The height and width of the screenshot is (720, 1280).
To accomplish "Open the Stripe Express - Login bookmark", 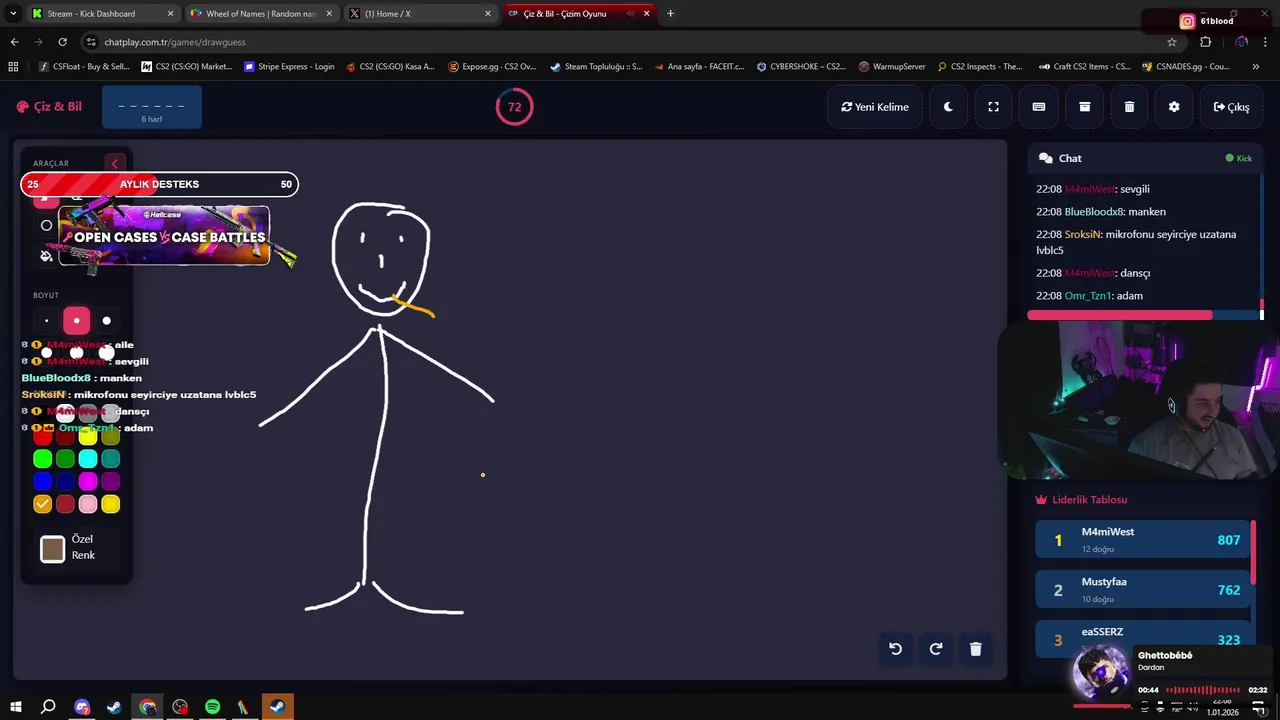I will 290,67.
